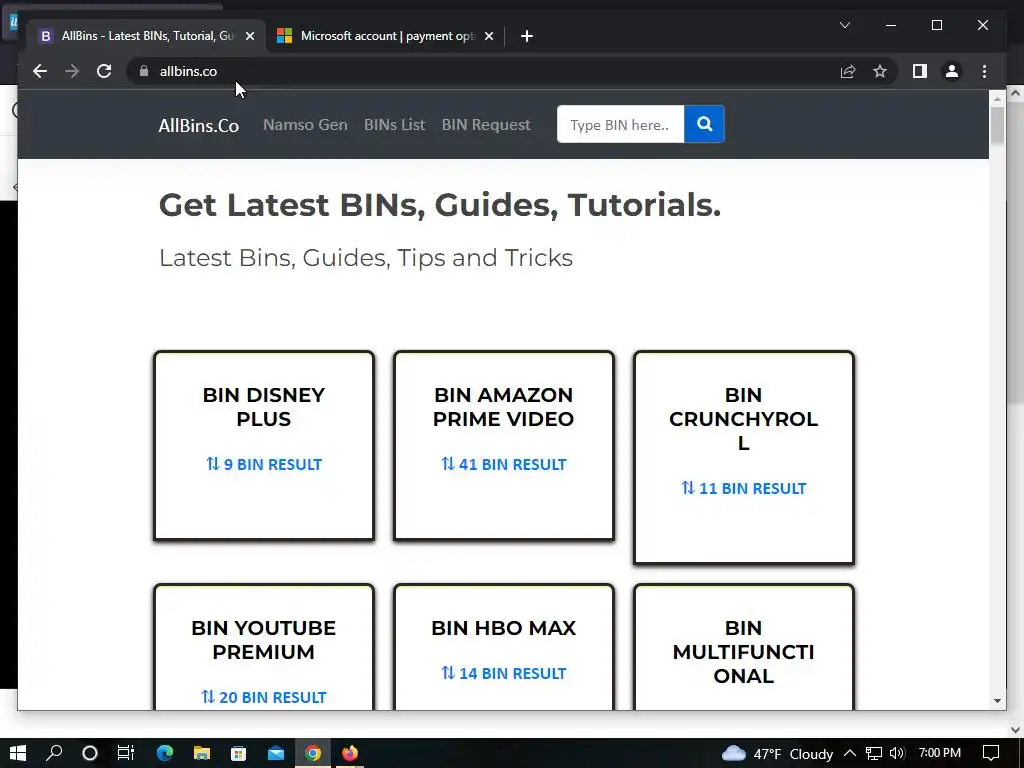Viewport: 1024px width, 768px height.
Task: Open volume control tray icon
Action: click(x=898, y=754)
